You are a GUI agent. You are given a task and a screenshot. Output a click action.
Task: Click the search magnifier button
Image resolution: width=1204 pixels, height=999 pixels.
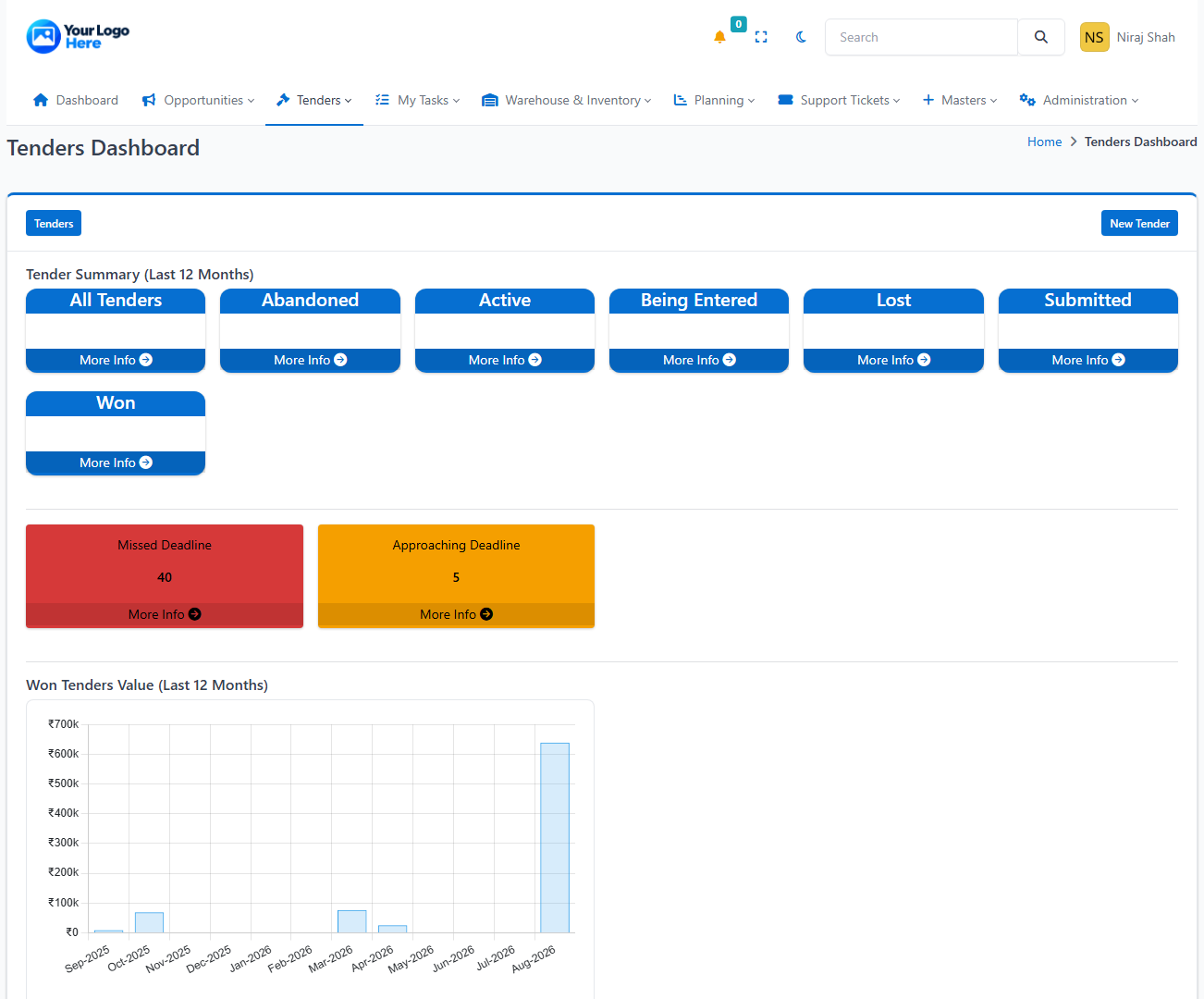[x=1041, y=37]
